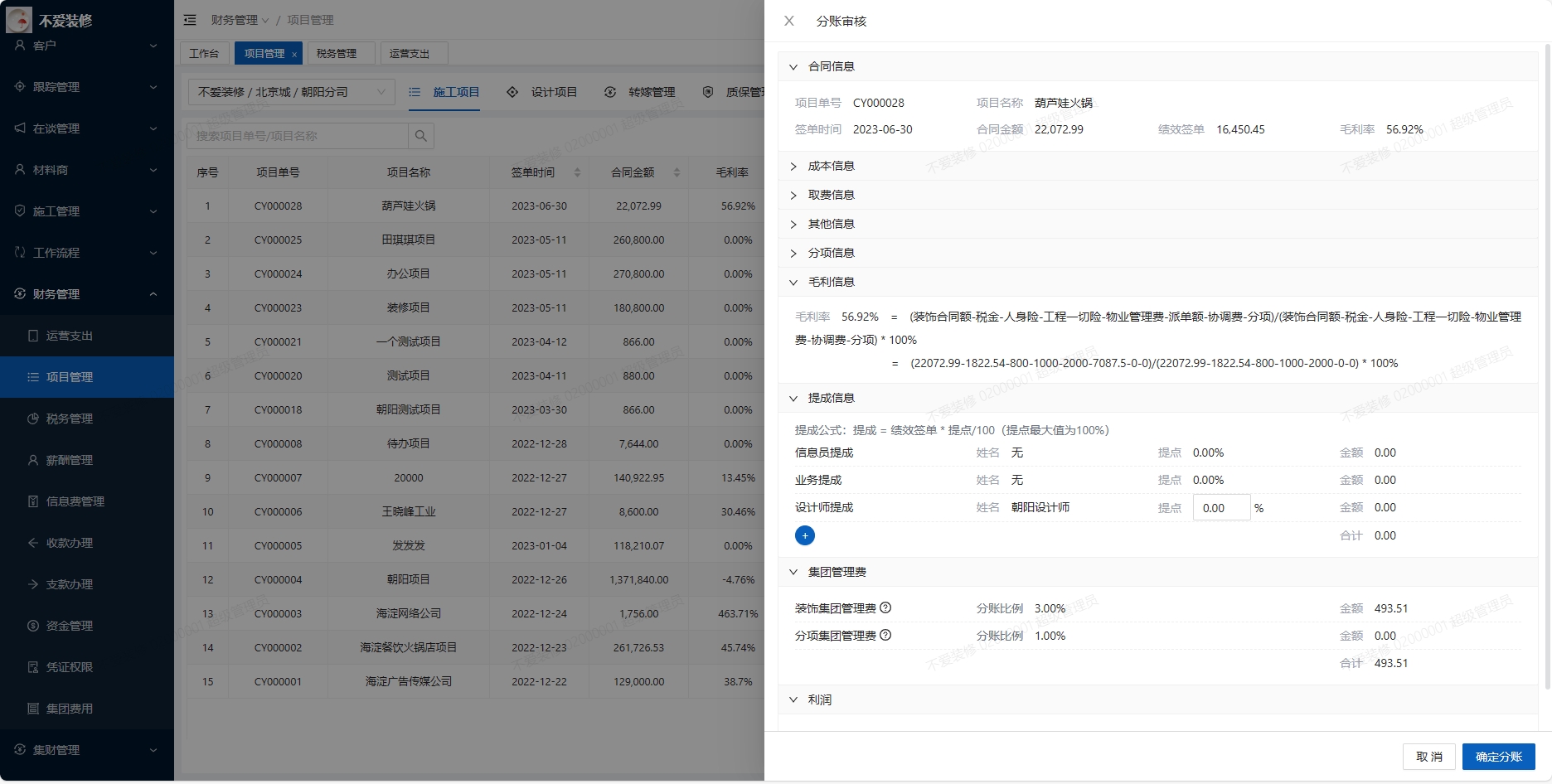Viewport: 1552px width, 784px height.
Task: Select 施工项目 tab
Action: click(x=444, y=92)
